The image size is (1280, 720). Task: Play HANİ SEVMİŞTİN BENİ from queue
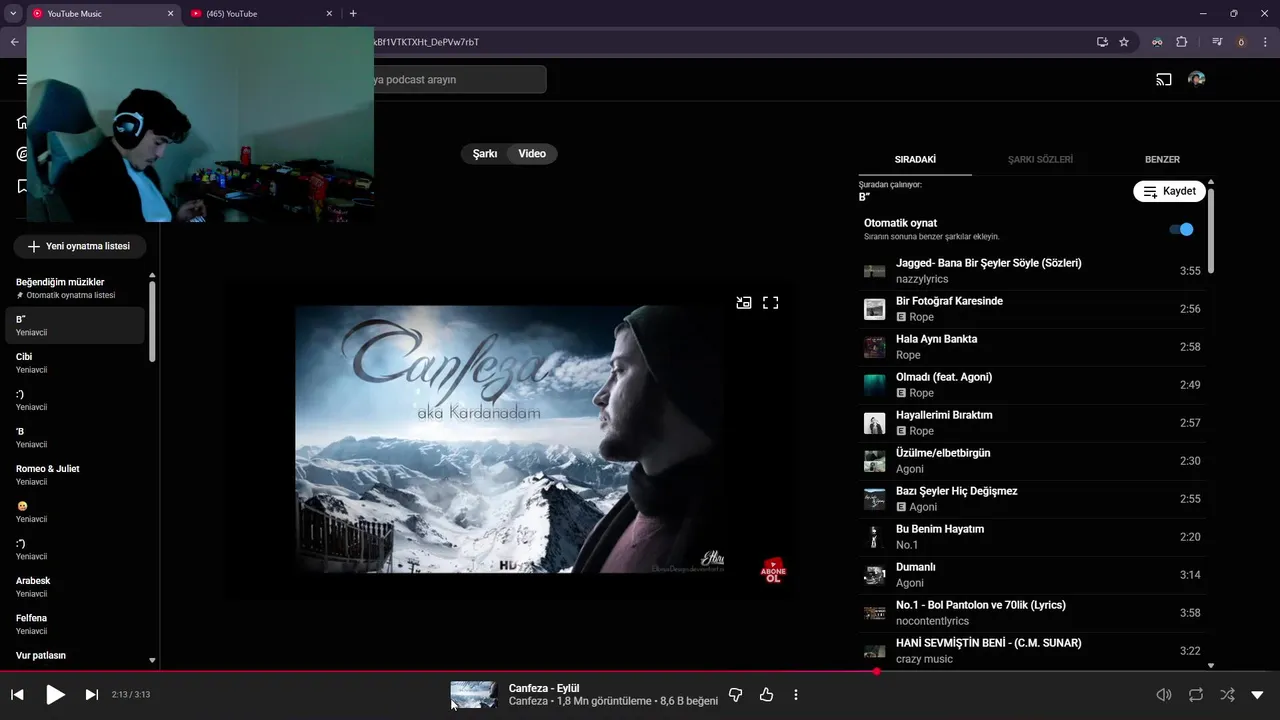pyautogui.click(x=1032, y=651)
